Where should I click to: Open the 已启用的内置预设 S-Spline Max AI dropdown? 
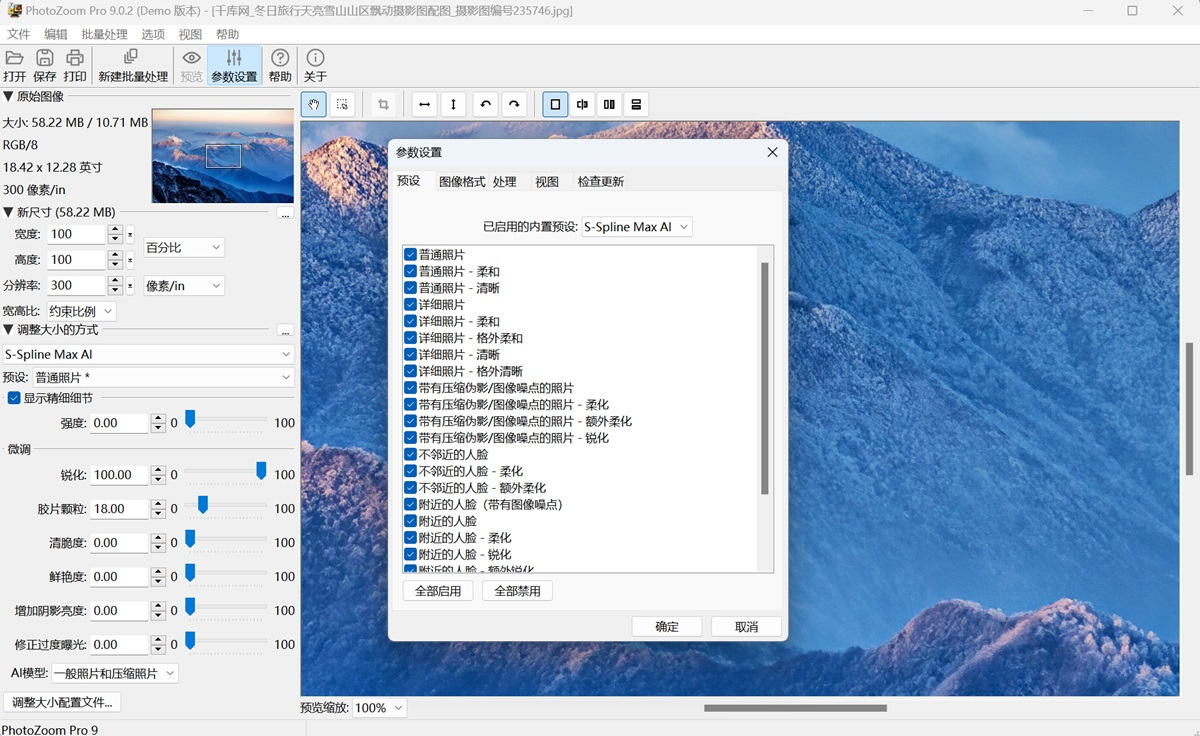pyautogui.click(x=637, y=227)
